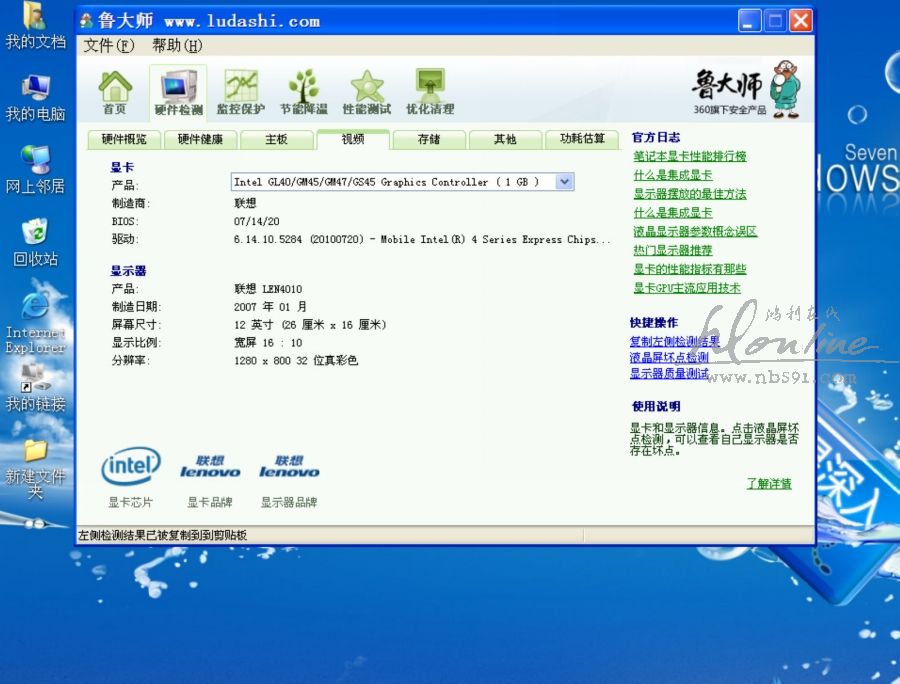900x684 pixels.
Task: Open the 文件(F) menu
Action: point(108,46)
